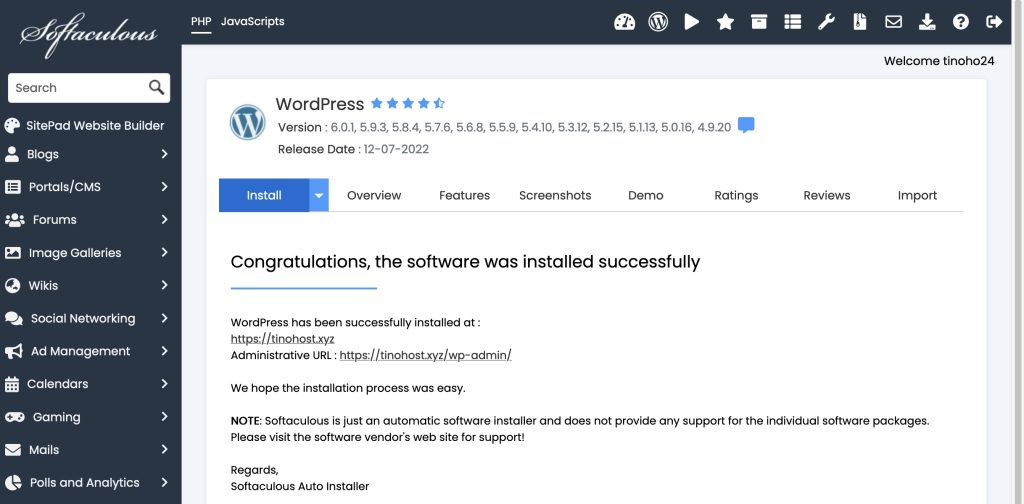Open backups via the zipped file icon
The image size is (1024, 504).
(x=860, y=22)
